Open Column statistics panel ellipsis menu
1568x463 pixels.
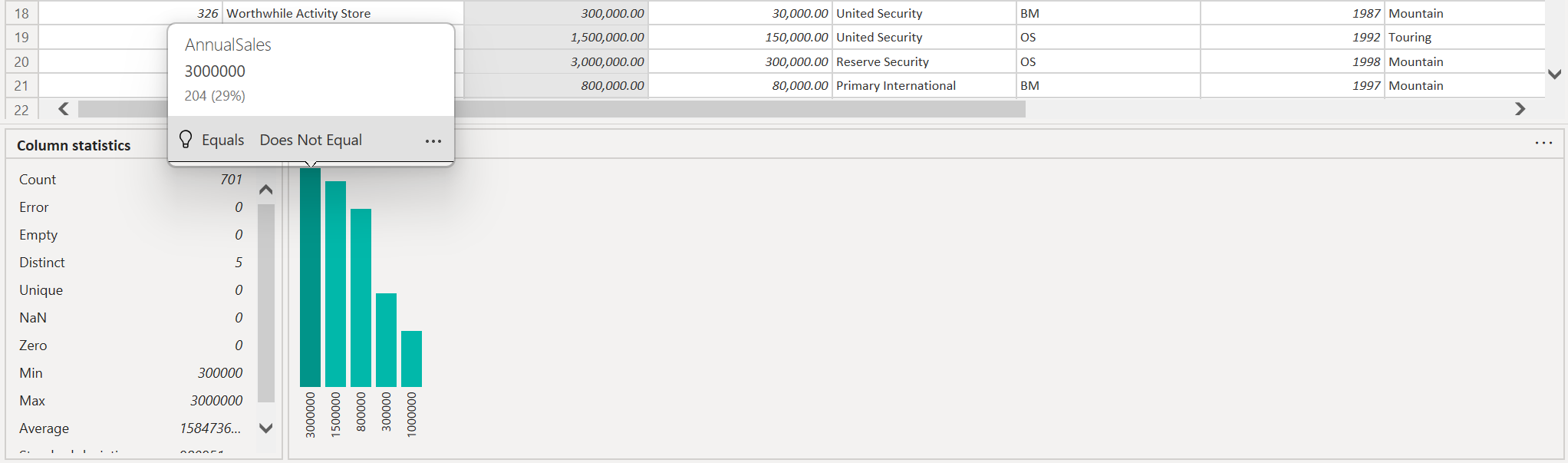click(x=1543, y=143)
